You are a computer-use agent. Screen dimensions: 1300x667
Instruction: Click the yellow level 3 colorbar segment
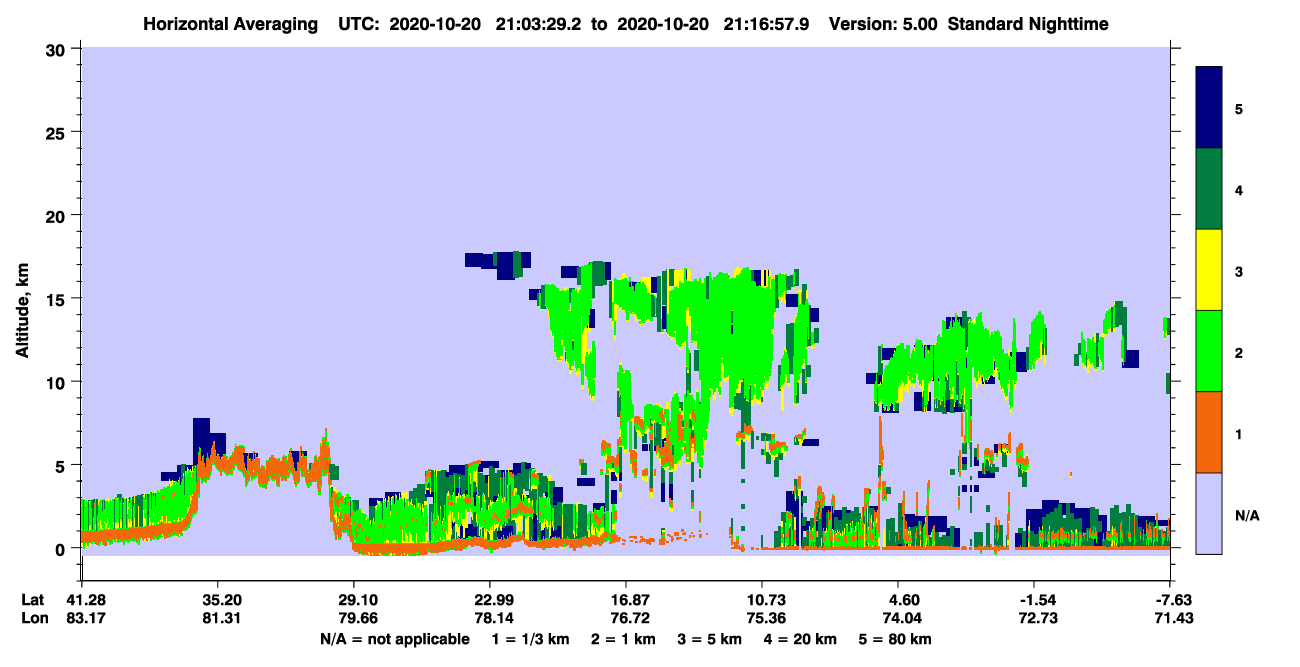point(1209,270)
